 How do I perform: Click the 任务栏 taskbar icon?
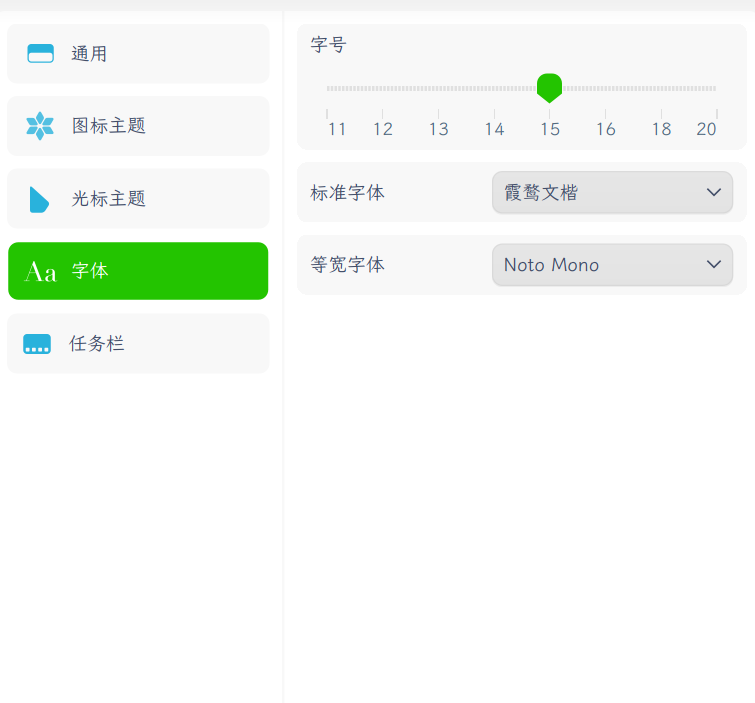(37, 344)
